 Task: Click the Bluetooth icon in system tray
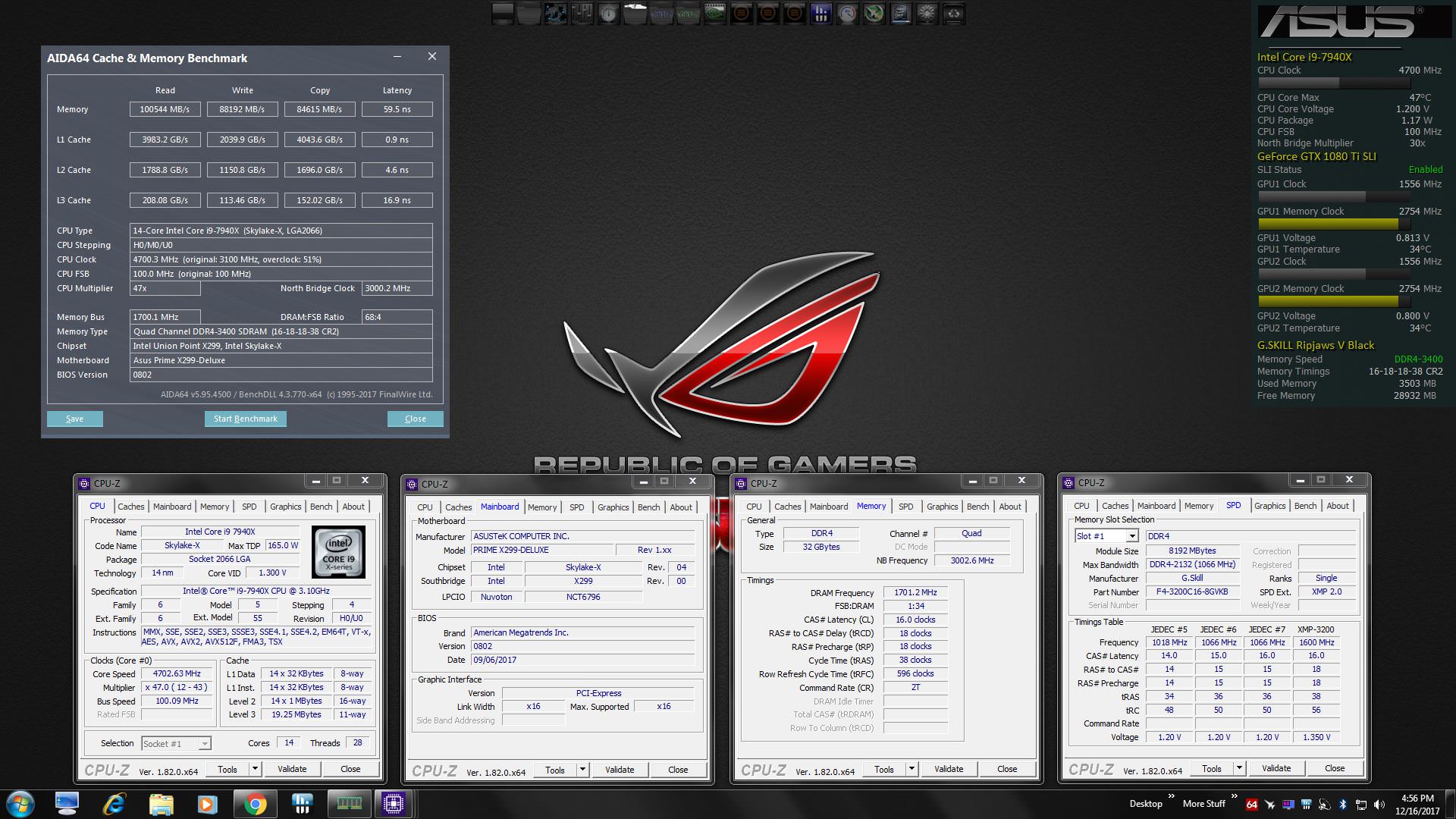pos(1342,805)
